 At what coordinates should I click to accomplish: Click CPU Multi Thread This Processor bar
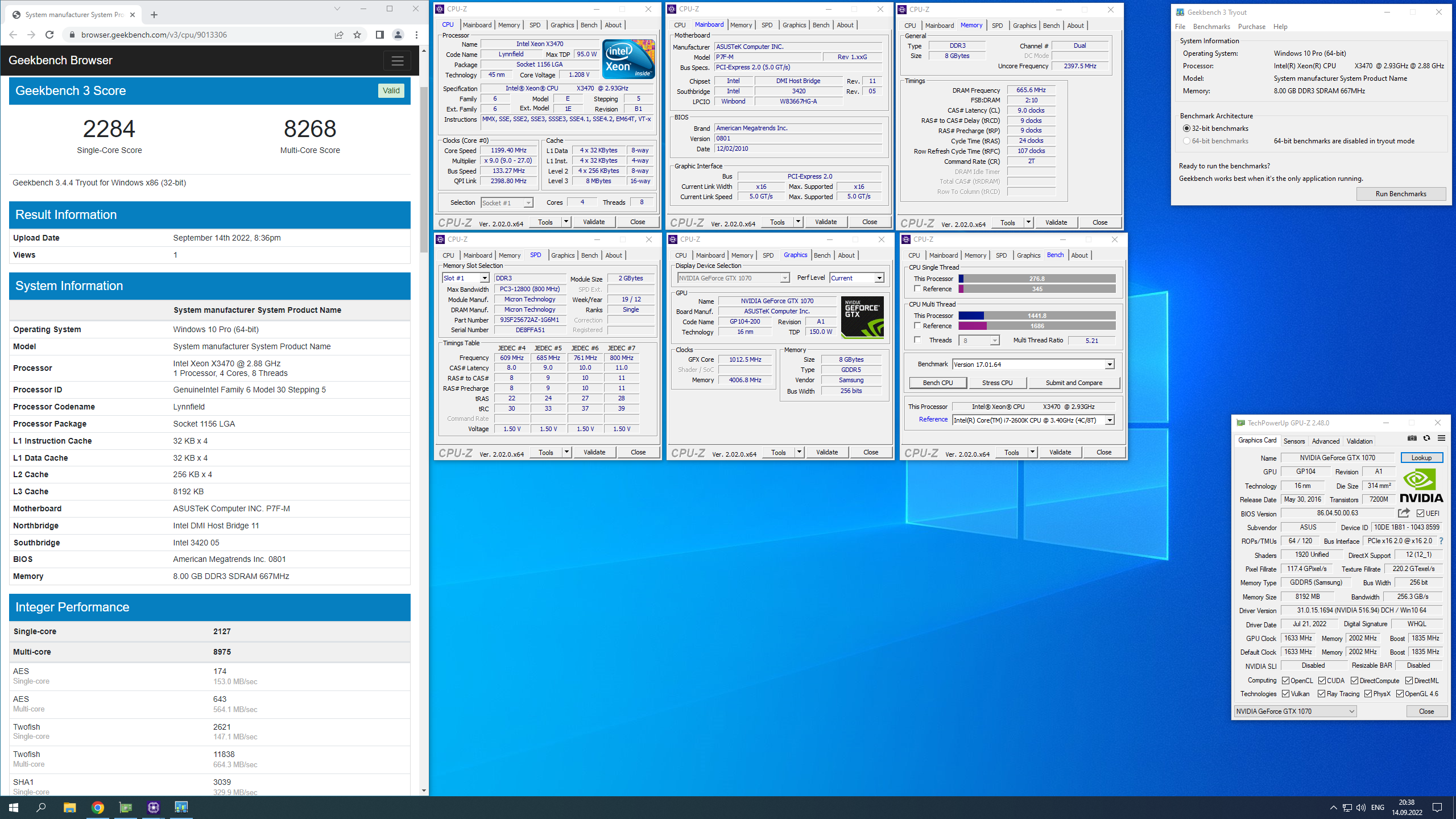pos(1037,316)
